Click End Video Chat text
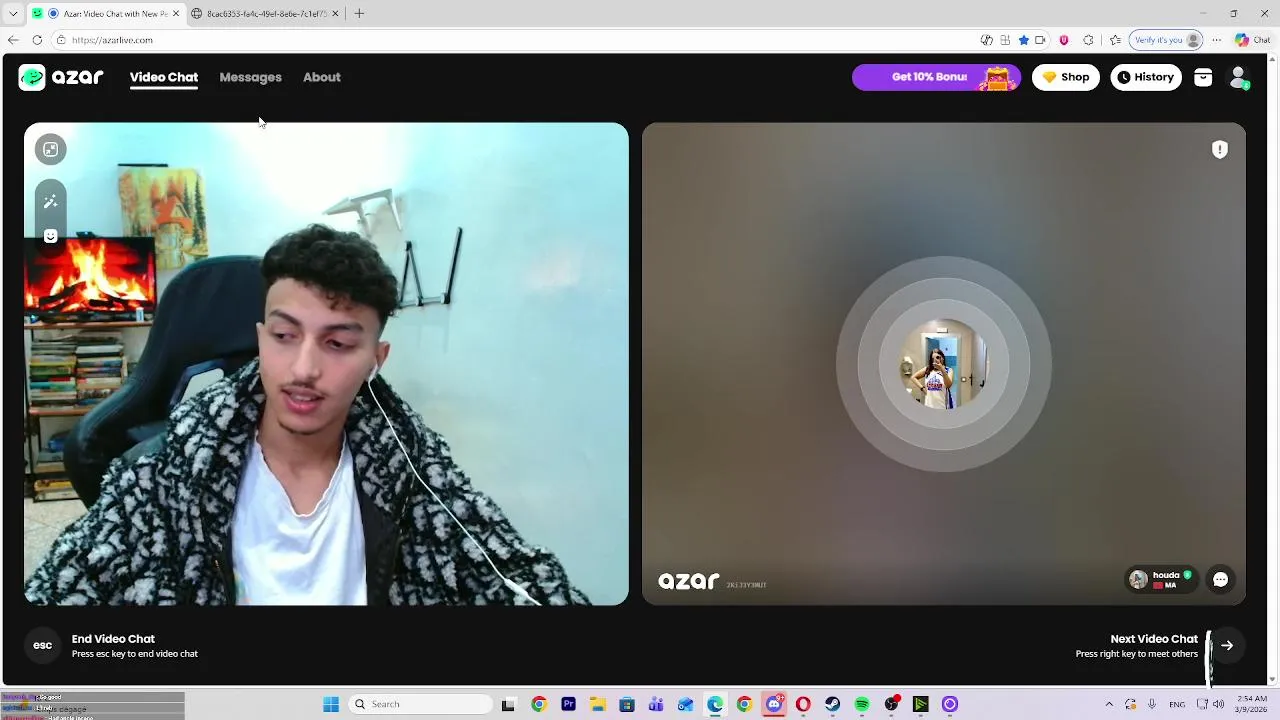This screenshot has width=1280, height=720. click(x=113, y=639)
